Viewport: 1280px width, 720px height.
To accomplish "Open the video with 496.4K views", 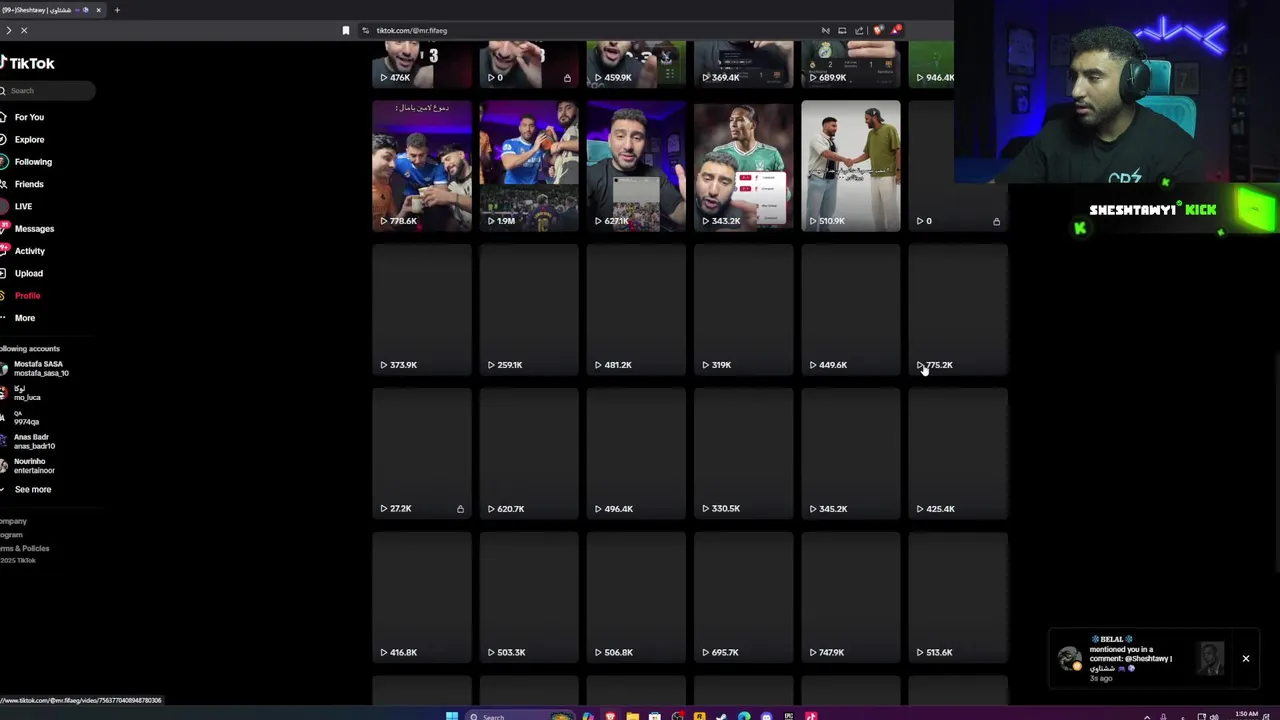I will click(x=636, y=454).
